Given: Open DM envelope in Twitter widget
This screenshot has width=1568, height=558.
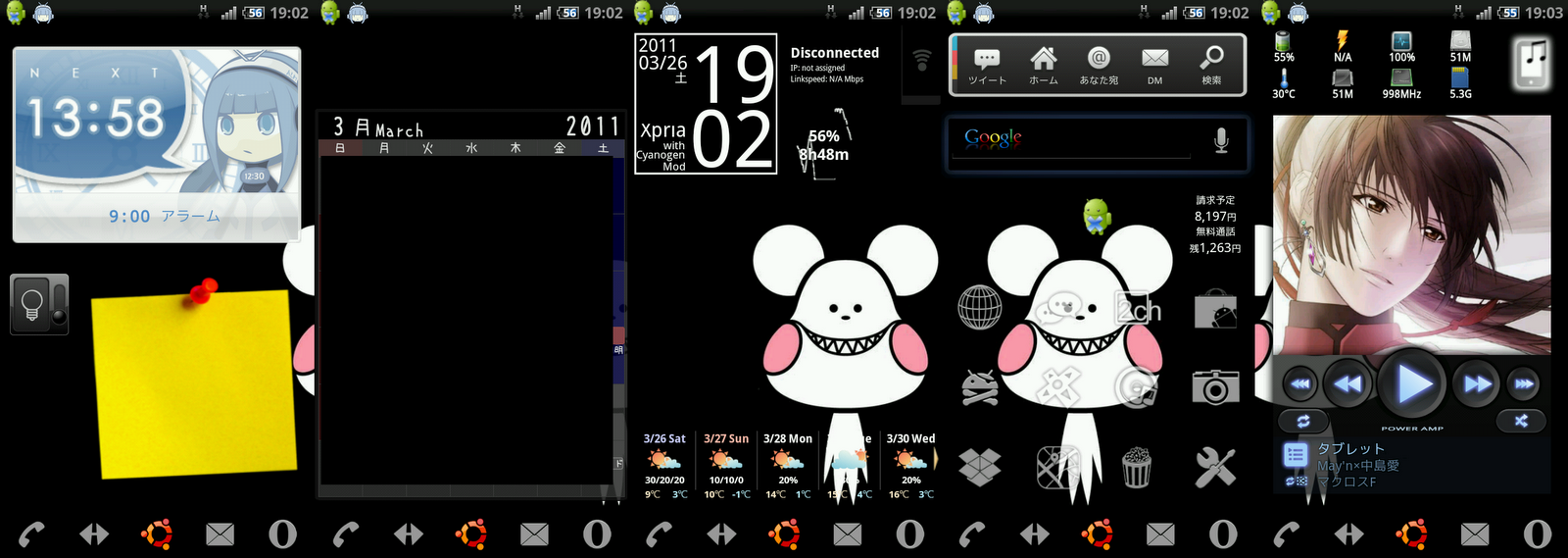Looking at the screenshot, I should [1154, 66].
